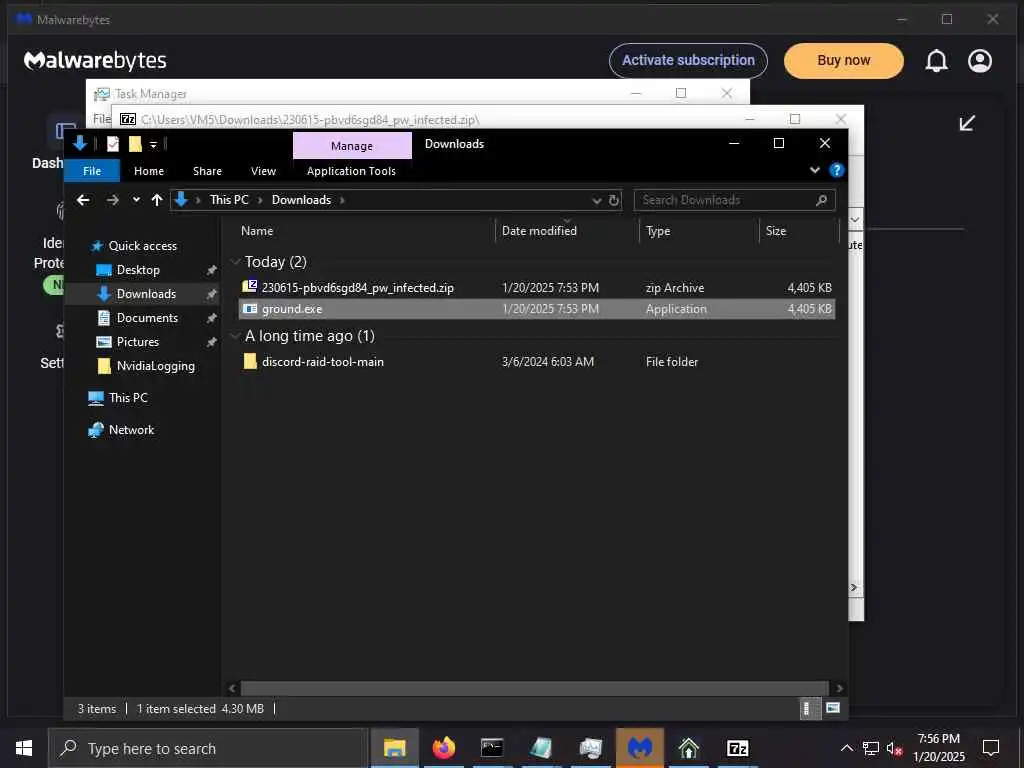Open 7-Zip taskbar icon

pyautogui.click(x=737, y=748)
